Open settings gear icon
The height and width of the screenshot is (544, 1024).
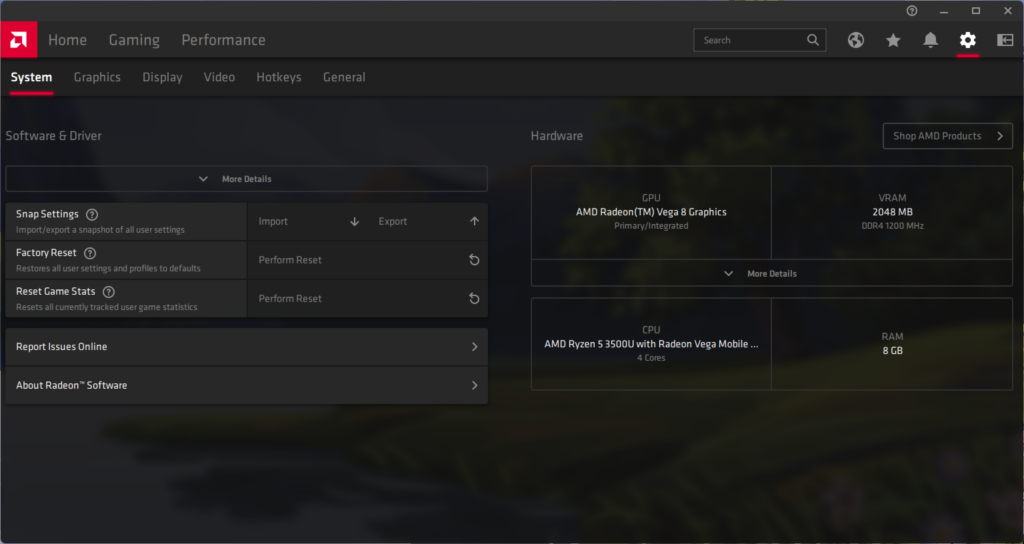pyautogui.click(x=967, y=40)
